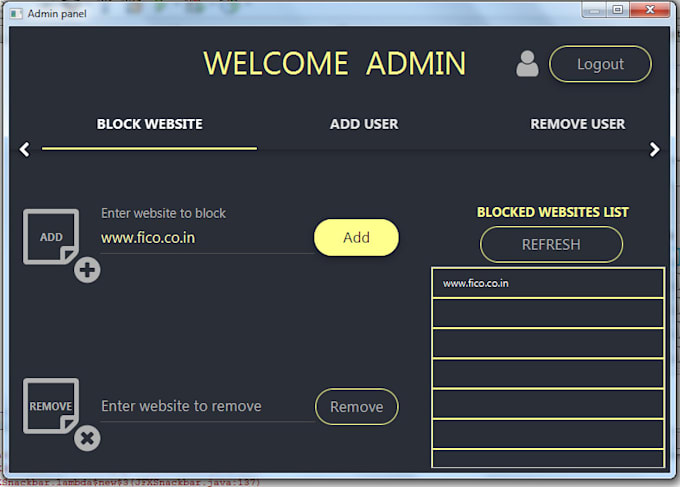
Task: Click the WELCOME ADMIN heading
Action: 334,63
